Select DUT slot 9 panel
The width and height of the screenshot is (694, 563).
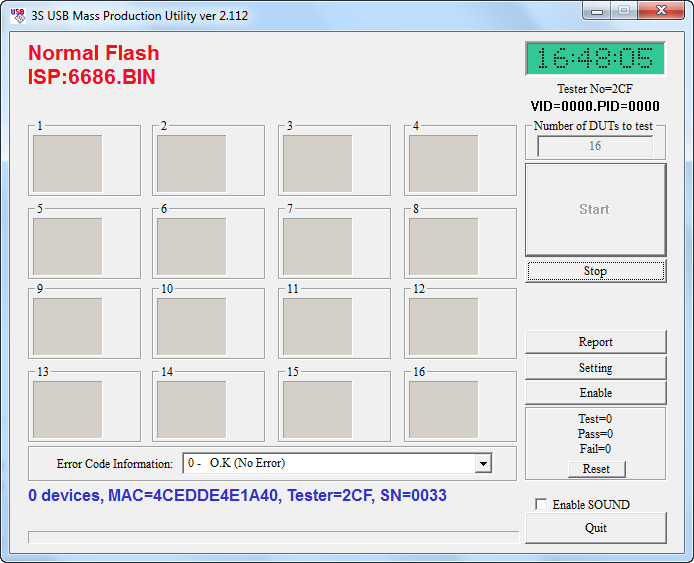pos(85,324)
